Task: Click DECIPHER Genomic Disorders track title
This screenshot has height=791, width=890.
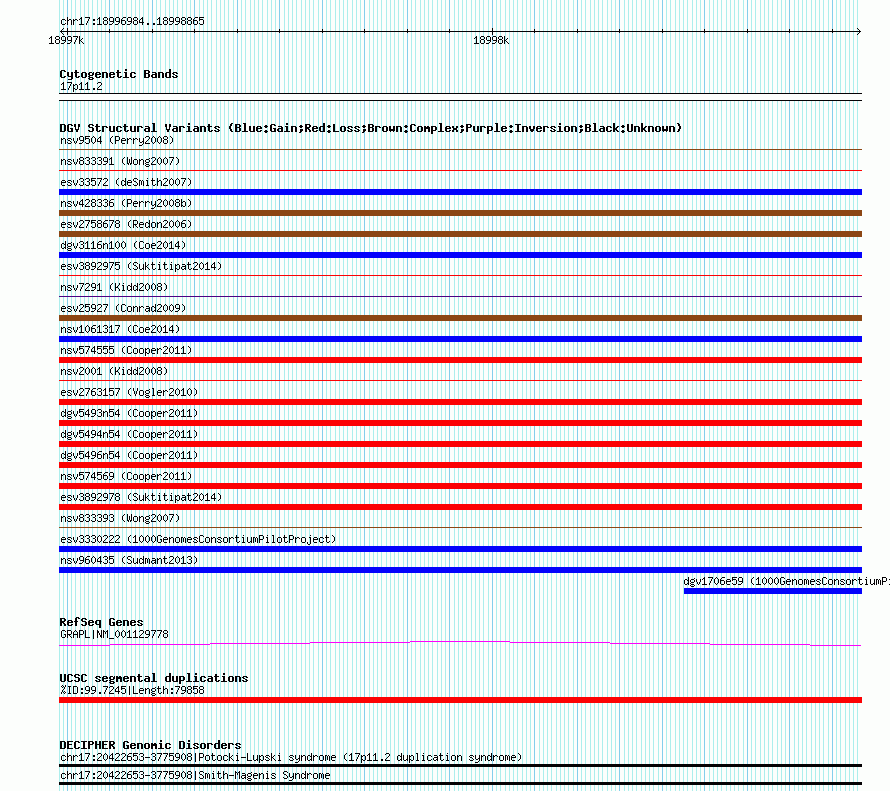Action: pyautogui.click(x=150, y=745)
